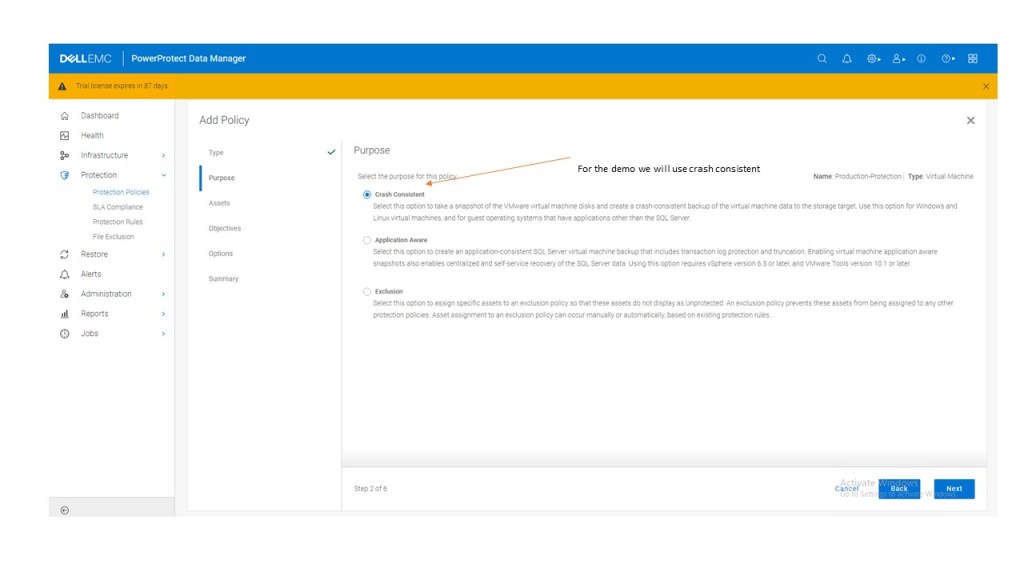
Task: Open the settings gear menu
Action: pyautogui.click(x=873, y=58)
